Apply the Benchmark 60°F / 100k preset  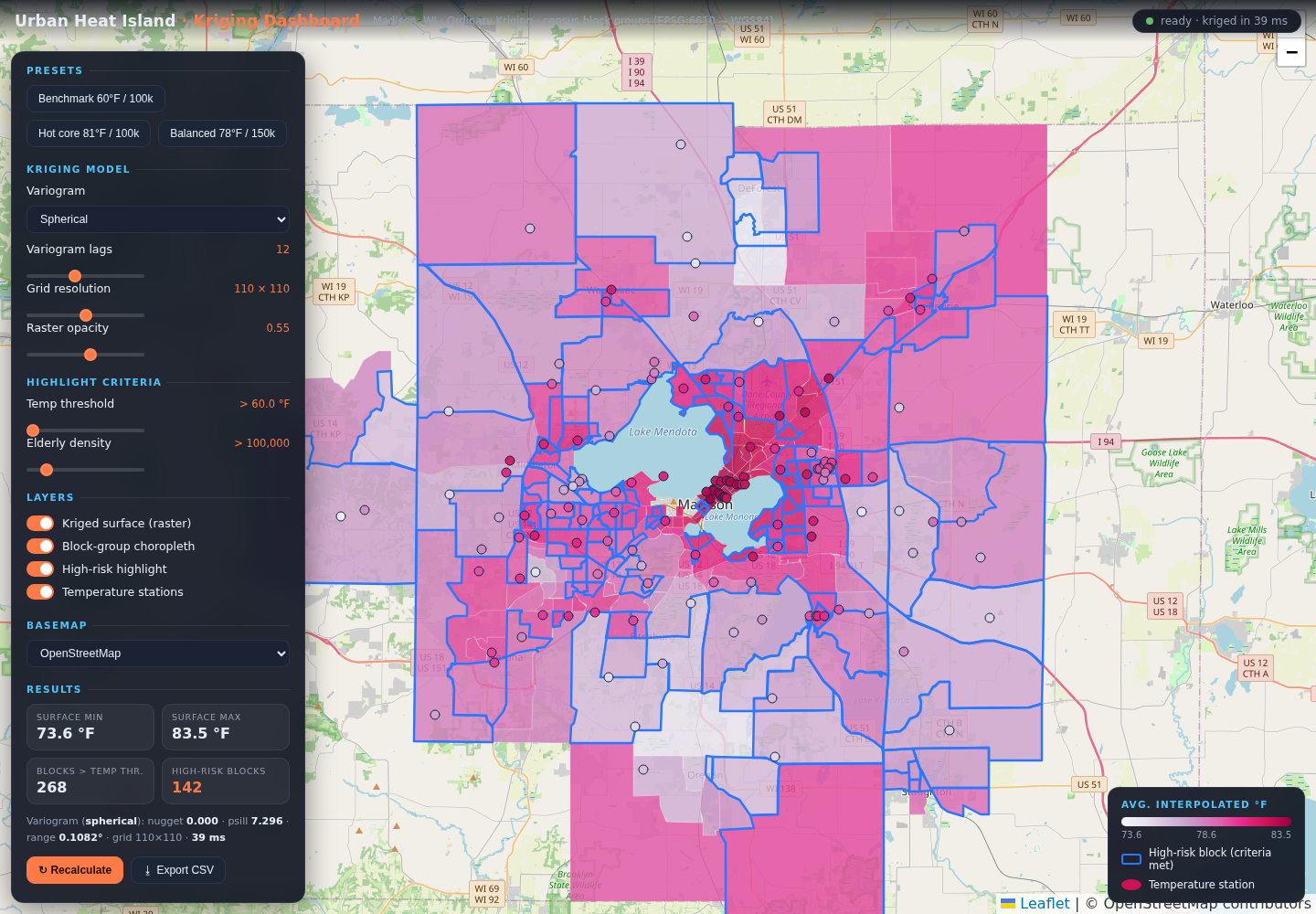coord(96,99)
